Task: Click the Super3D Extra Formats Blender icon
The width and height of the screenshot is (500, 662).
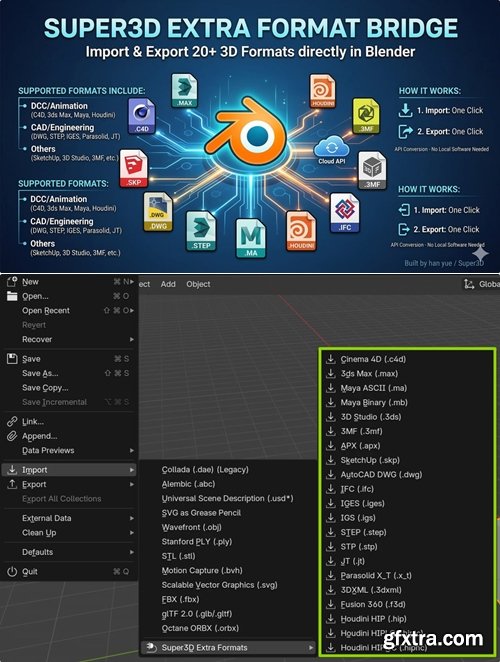Action: 151,647
